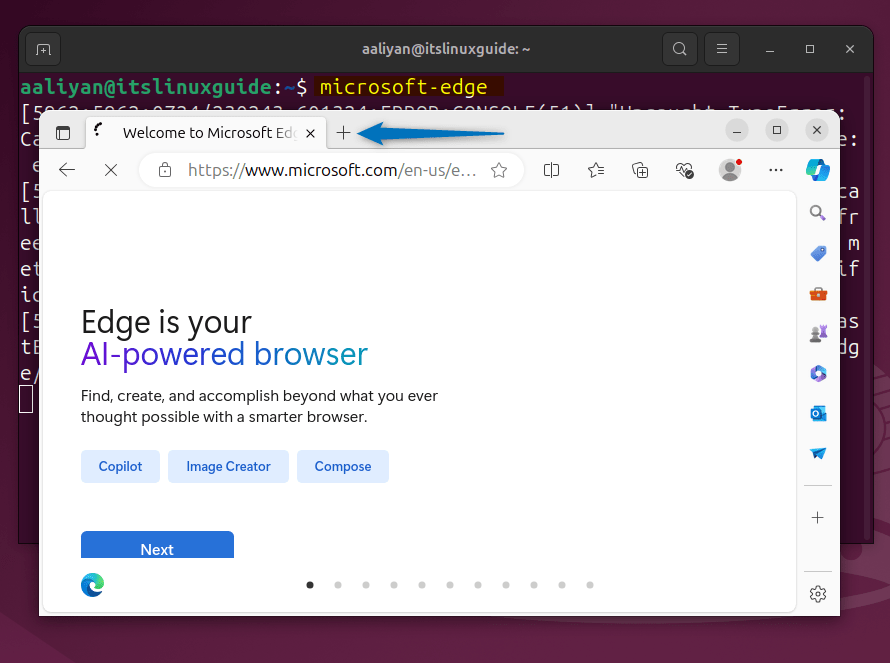Open Image Creator from the welcome page
Image resolution: width=890 pixels, height=663 pixels.
pyautogui.click(x=228, y=466)
